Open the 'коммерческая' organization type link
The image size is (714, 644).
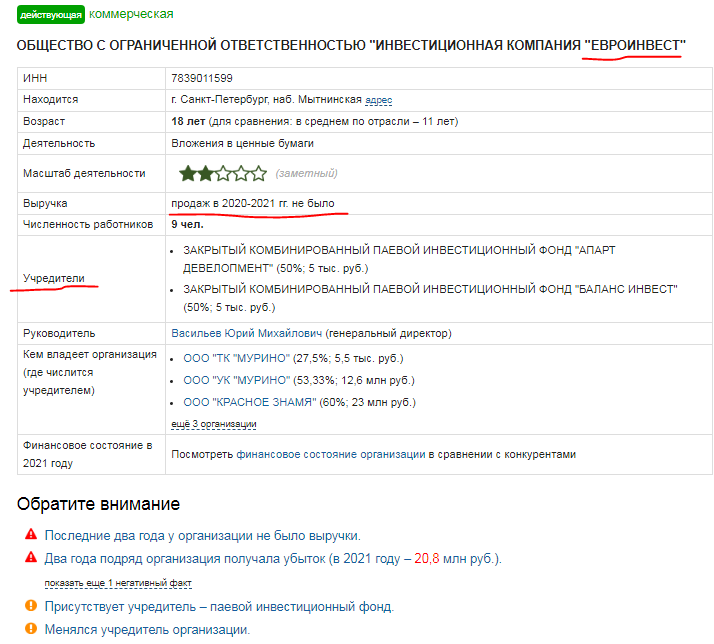[131, 14]
